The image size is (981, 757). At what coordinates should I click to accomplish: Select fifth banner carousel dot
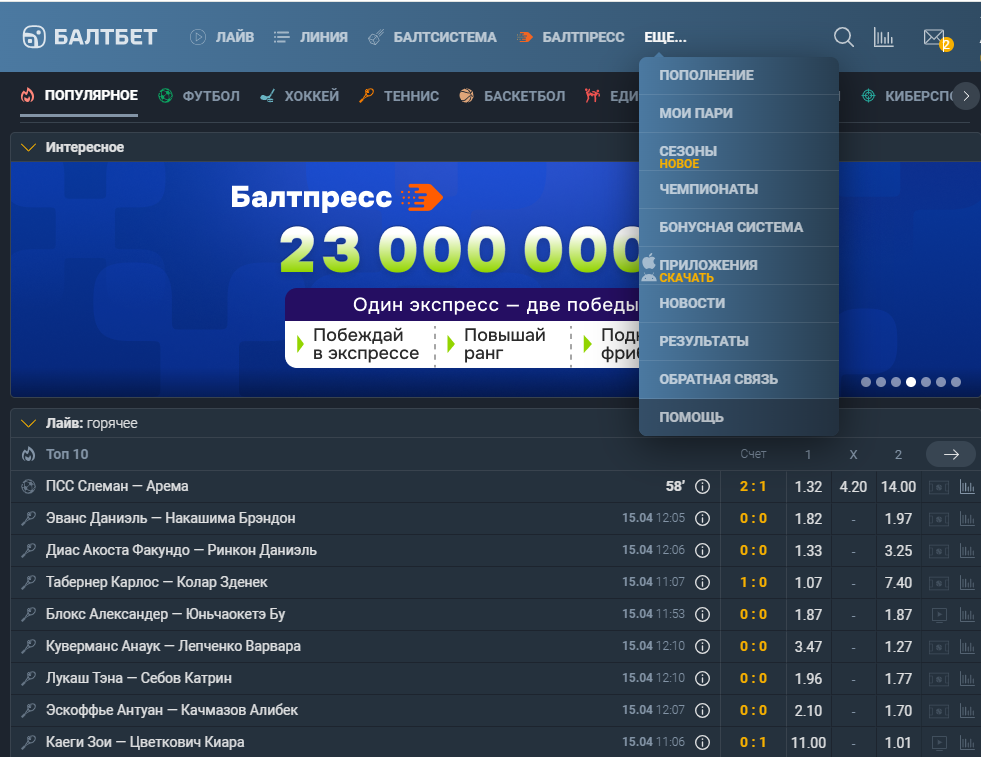click(x=926, y=382)
